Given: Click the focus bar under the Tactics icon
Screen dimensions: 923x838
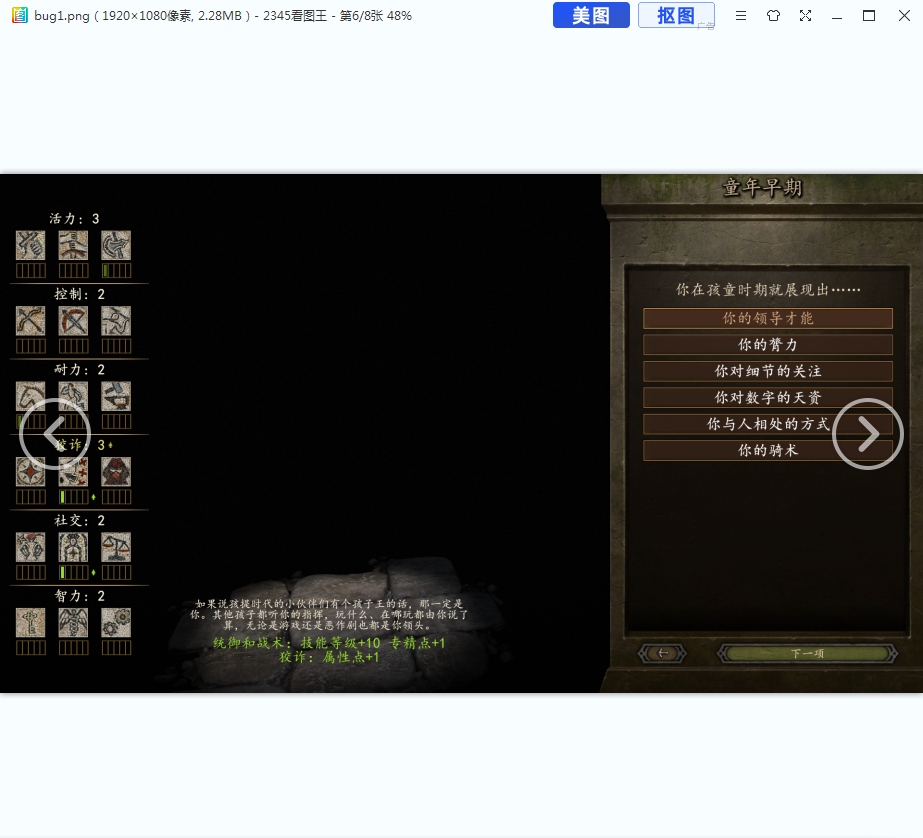Looking at the screenshot, I should point(74,497).
